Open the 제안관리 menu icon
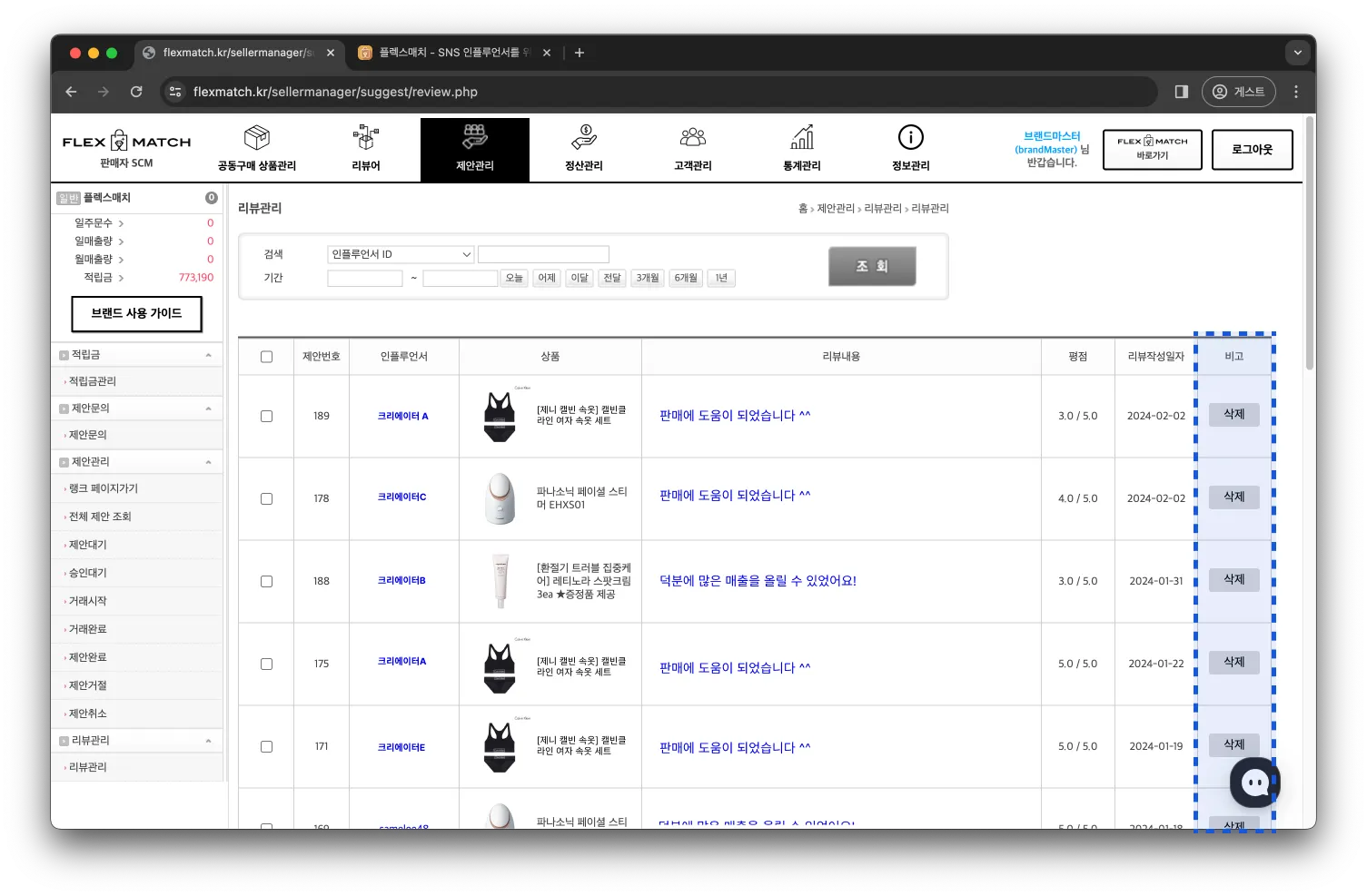This screenshot has height=896, width=1367. [x=475, y=138]
